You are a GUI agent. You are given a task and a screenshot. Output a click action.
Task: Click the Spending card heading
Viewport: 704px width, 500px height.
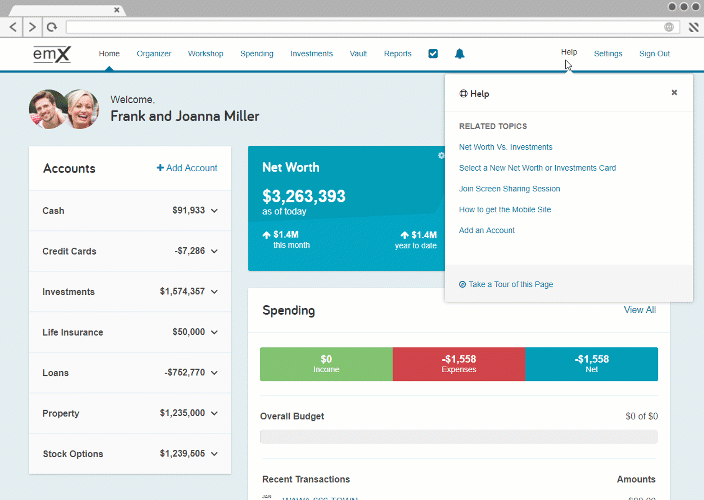click(289, 311)
